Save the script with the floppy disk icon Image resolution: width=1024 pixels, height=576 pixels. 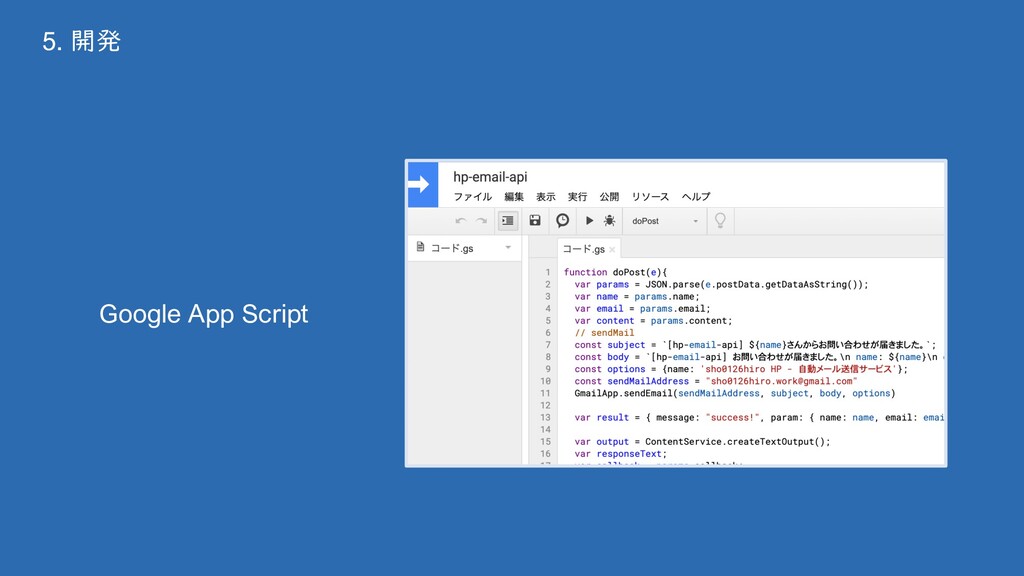coord(535,221)
